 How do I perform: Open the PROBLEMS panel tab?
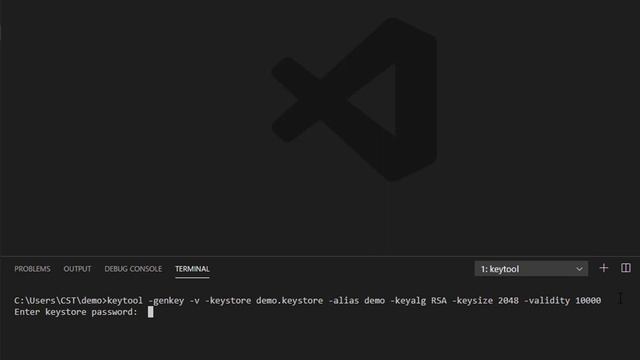point(32,269)
